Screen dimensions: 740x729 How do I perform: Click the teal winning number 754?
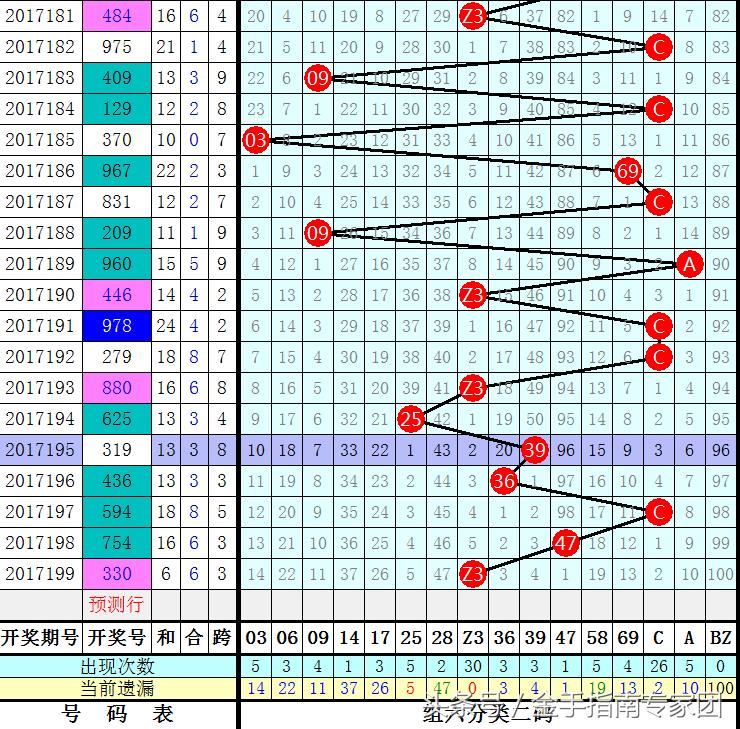(117, 543)
